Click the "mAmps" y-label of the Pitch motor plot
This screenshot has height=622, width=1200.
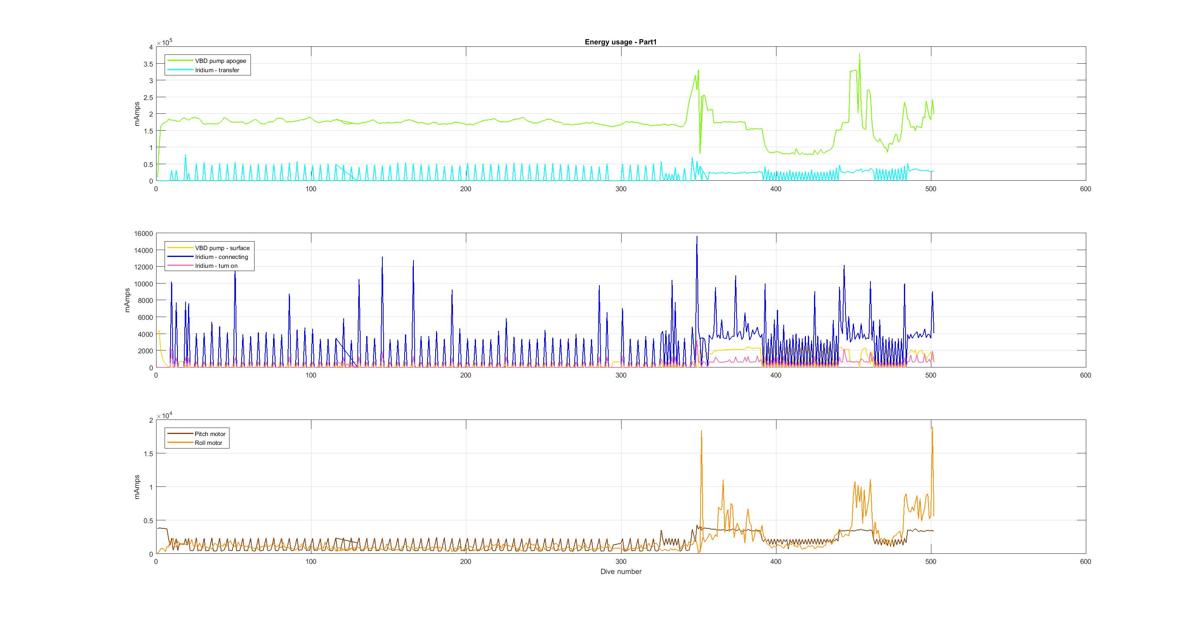click(137, 487)
